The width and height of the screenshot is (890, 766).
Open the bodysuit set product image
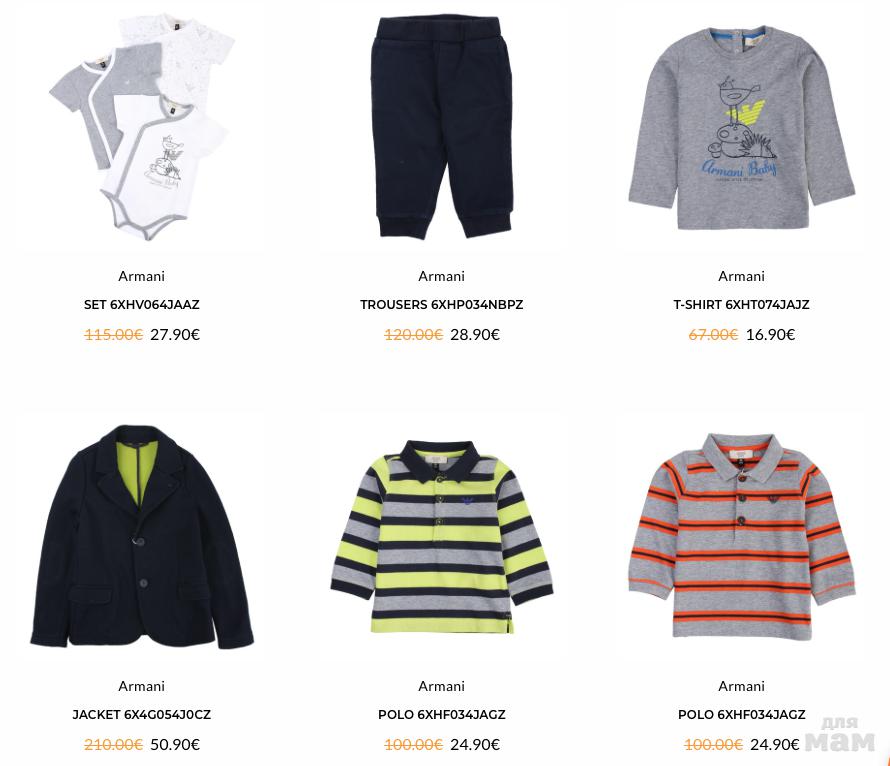142,126
